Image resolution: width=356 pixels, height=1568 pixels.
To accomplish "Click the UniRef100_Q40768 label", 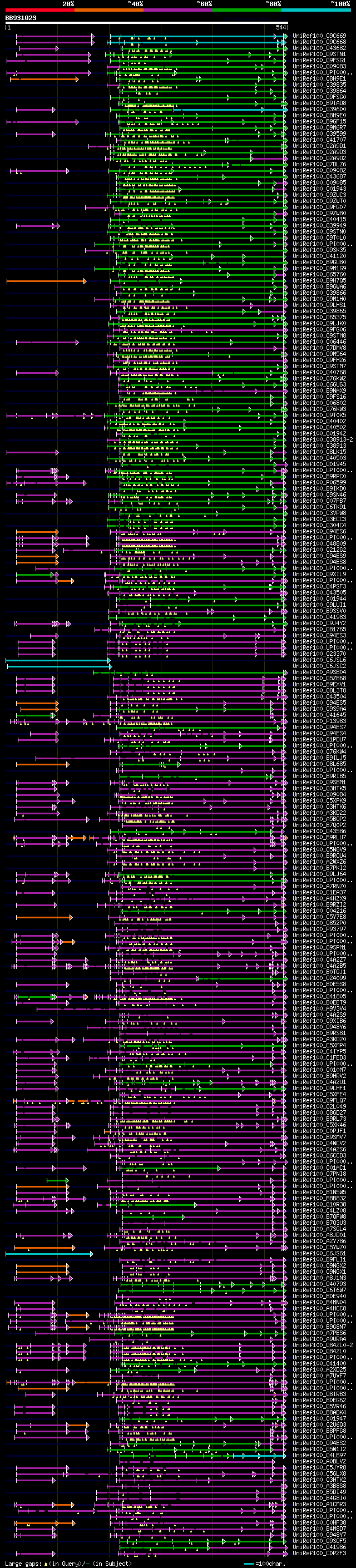I will tap(319, 373).
